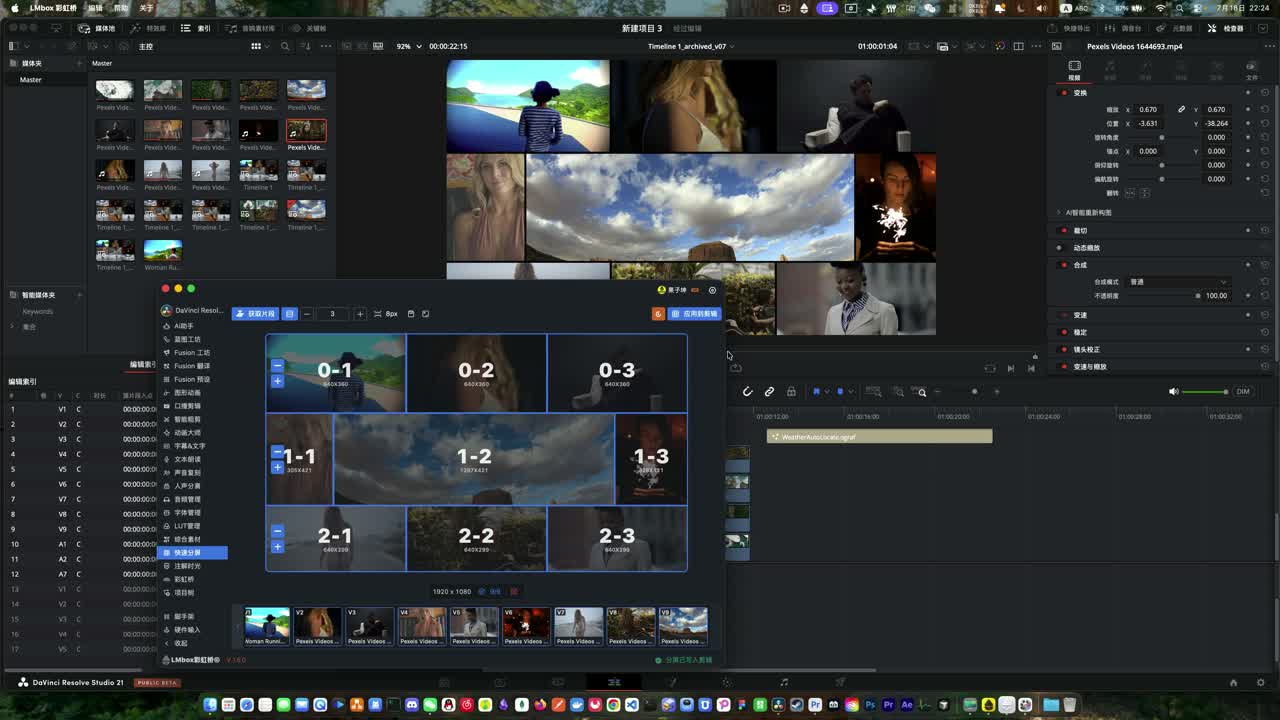Select the WeatherAutoLocate clip on the timeline
Image resolution: width=1280 pixels, height=720 pixels.
tap(879, 437)
